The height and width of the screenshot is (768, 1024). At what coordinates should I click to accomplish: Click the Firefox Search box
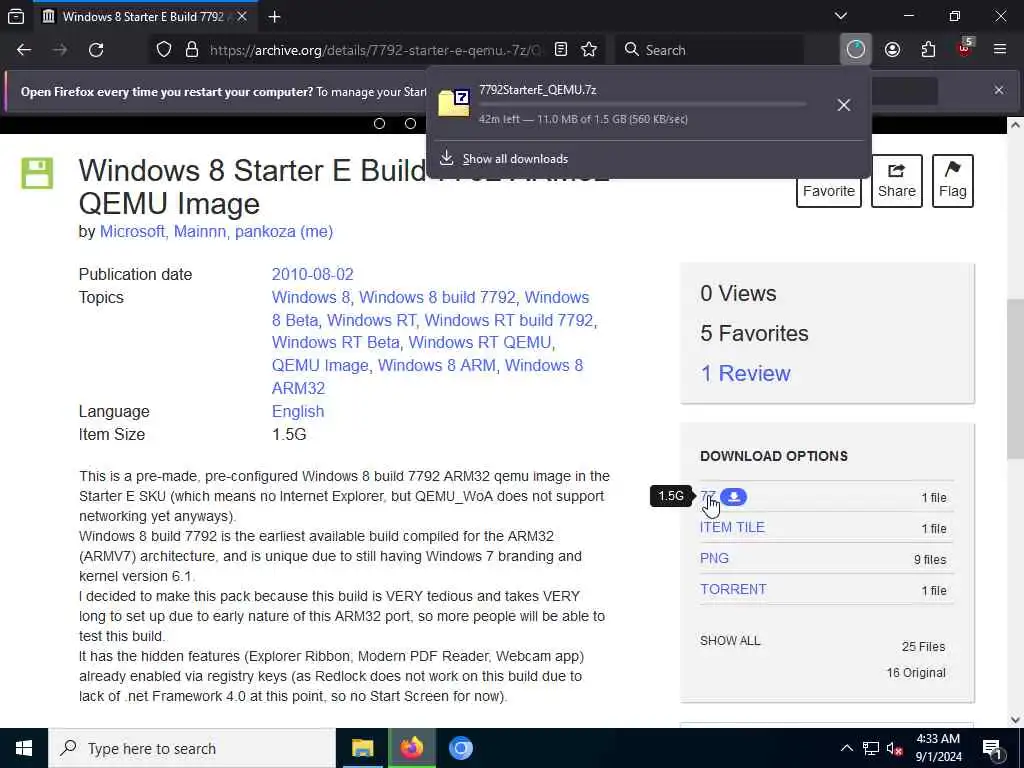click(x=710, y=50)
